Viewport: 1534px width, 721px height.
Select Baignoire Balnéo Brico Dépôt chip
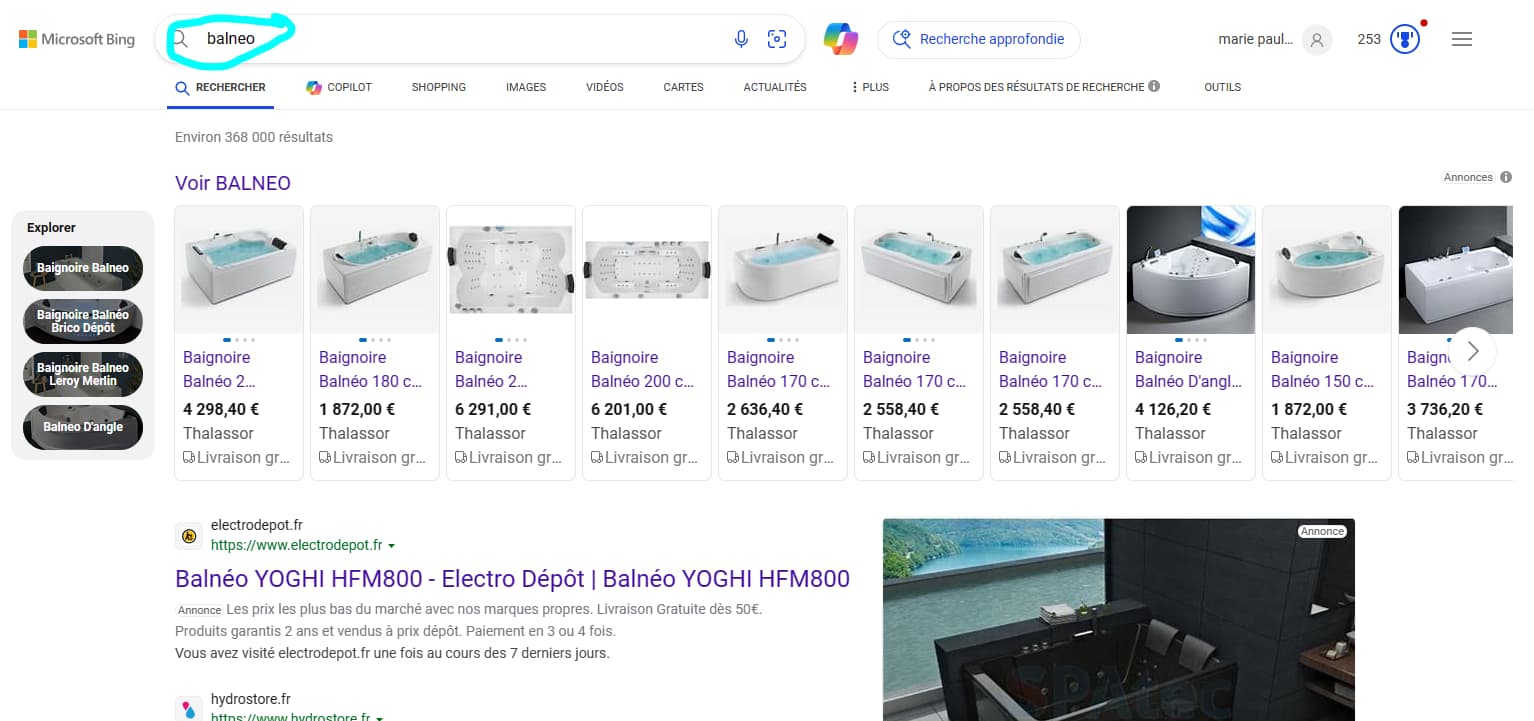click(x=83, y=321)
